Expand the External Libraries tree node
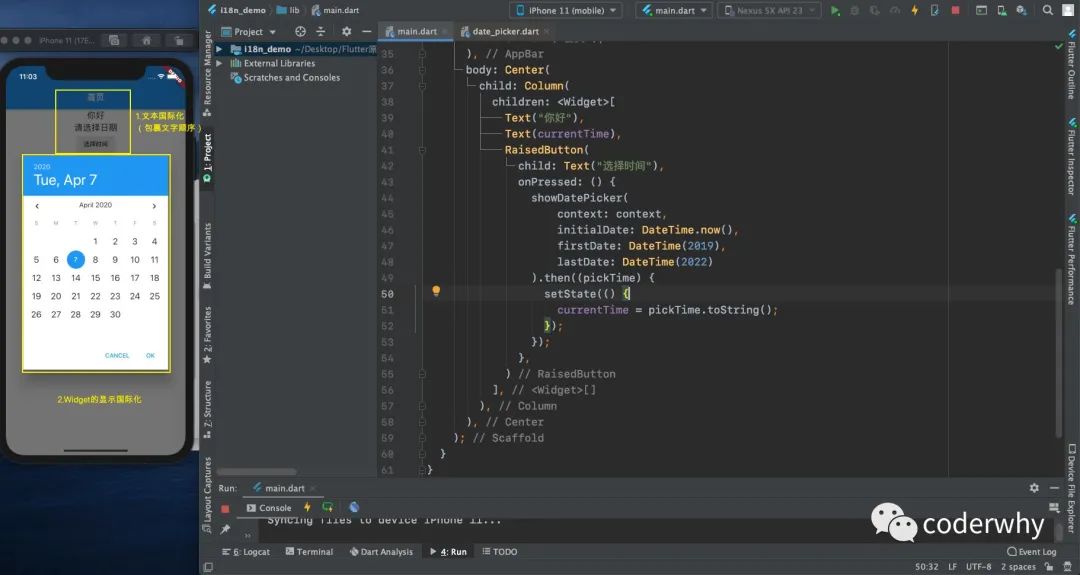The height and width of the screenshot is (575, 1080). (x=220, y=63)
